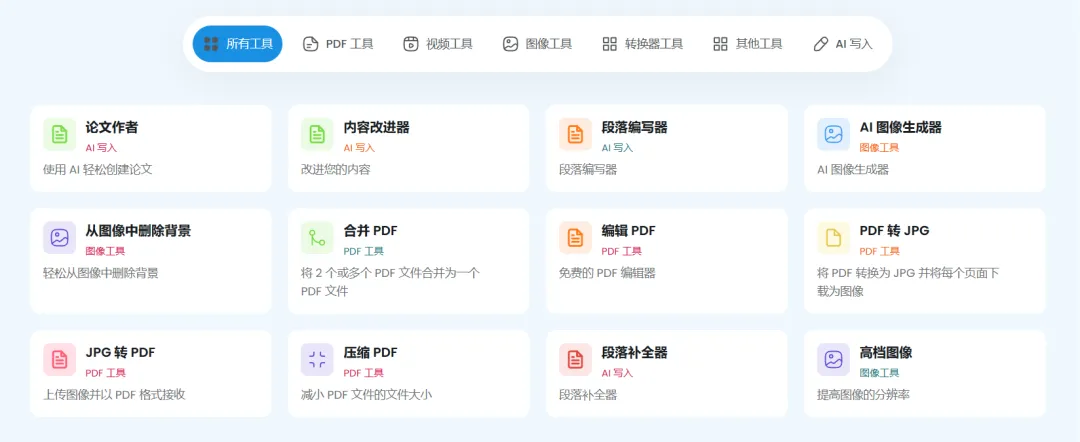Click the PDF 工具 tag under 压缩 PDF
Image resolution: width=1080 pixels, height=442 pixels.
click(364, 372)
